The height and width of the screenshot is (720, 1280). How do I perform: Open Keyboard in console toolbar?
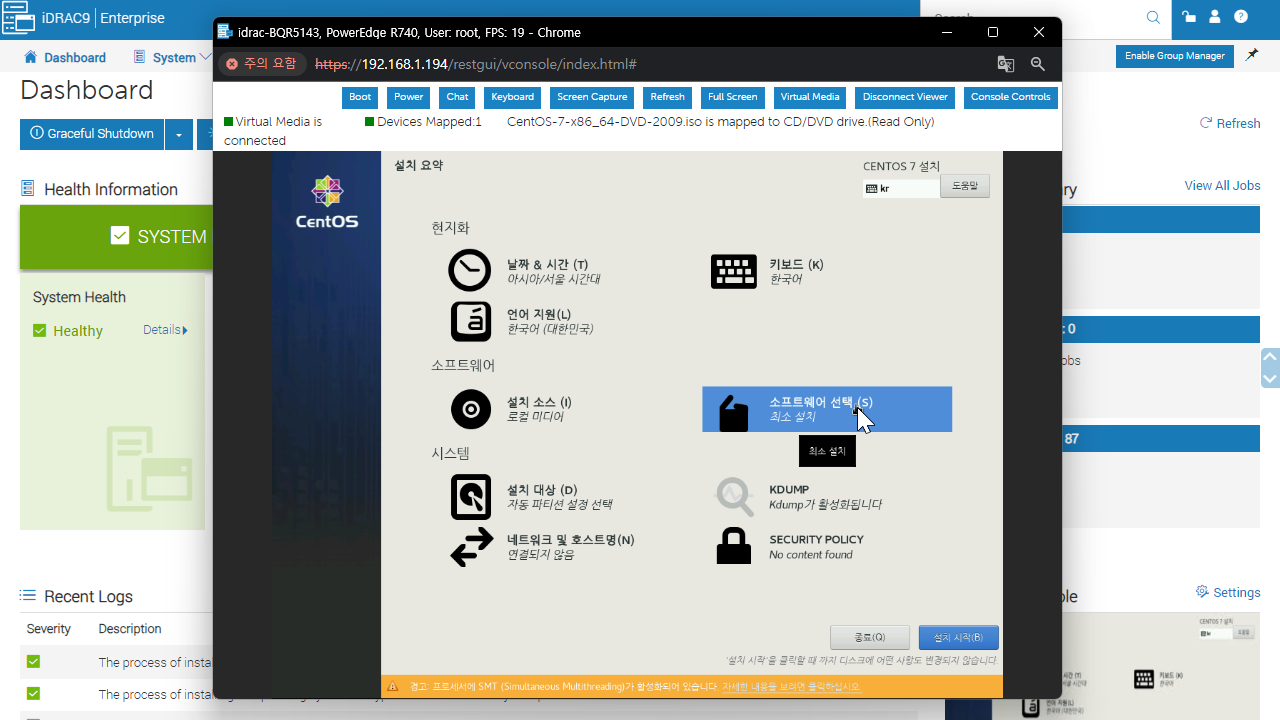[x=512, y=97]
